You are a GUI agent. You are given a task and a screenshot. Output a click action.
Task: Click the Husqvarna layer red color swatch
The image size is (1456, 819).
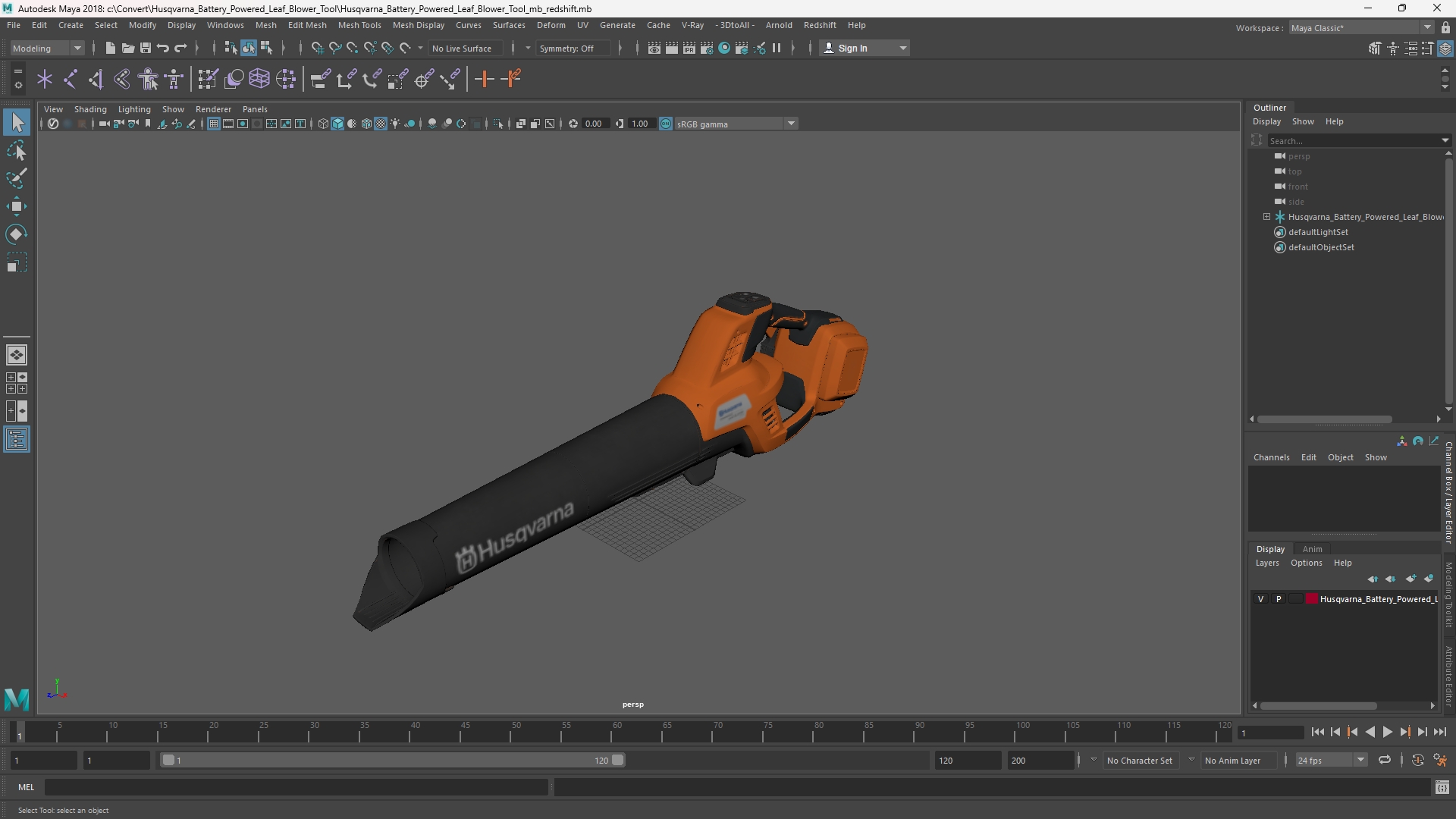[1311, 599]
